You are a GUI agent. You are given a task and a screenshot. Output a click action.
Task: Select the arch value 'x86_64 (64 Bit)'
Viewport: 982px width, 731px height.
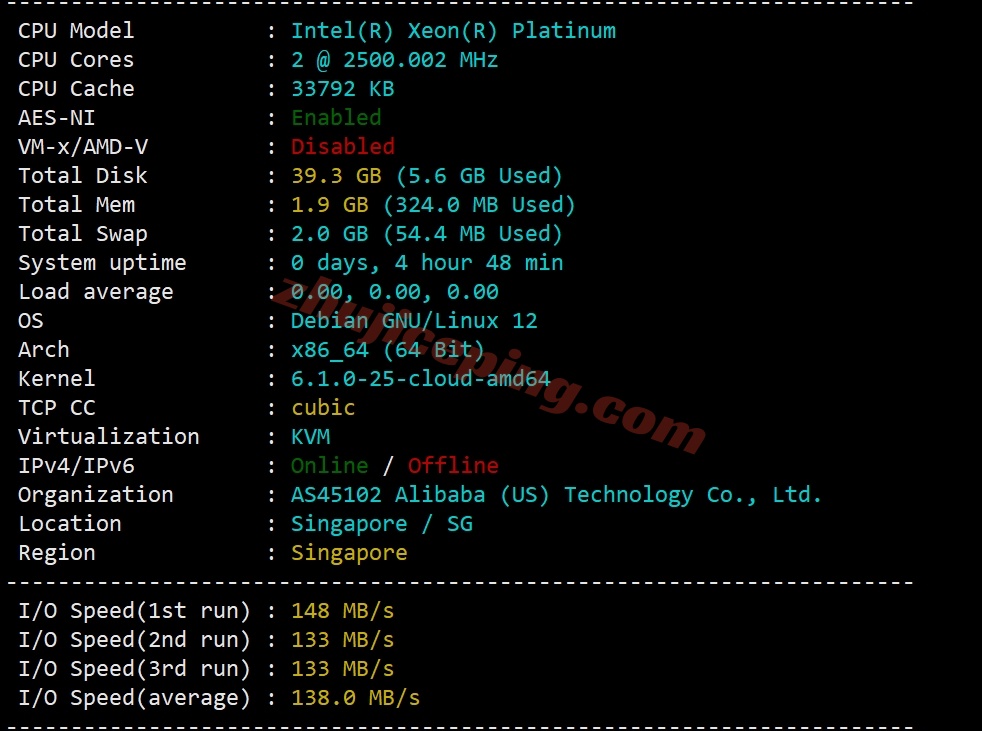(388, 350)
